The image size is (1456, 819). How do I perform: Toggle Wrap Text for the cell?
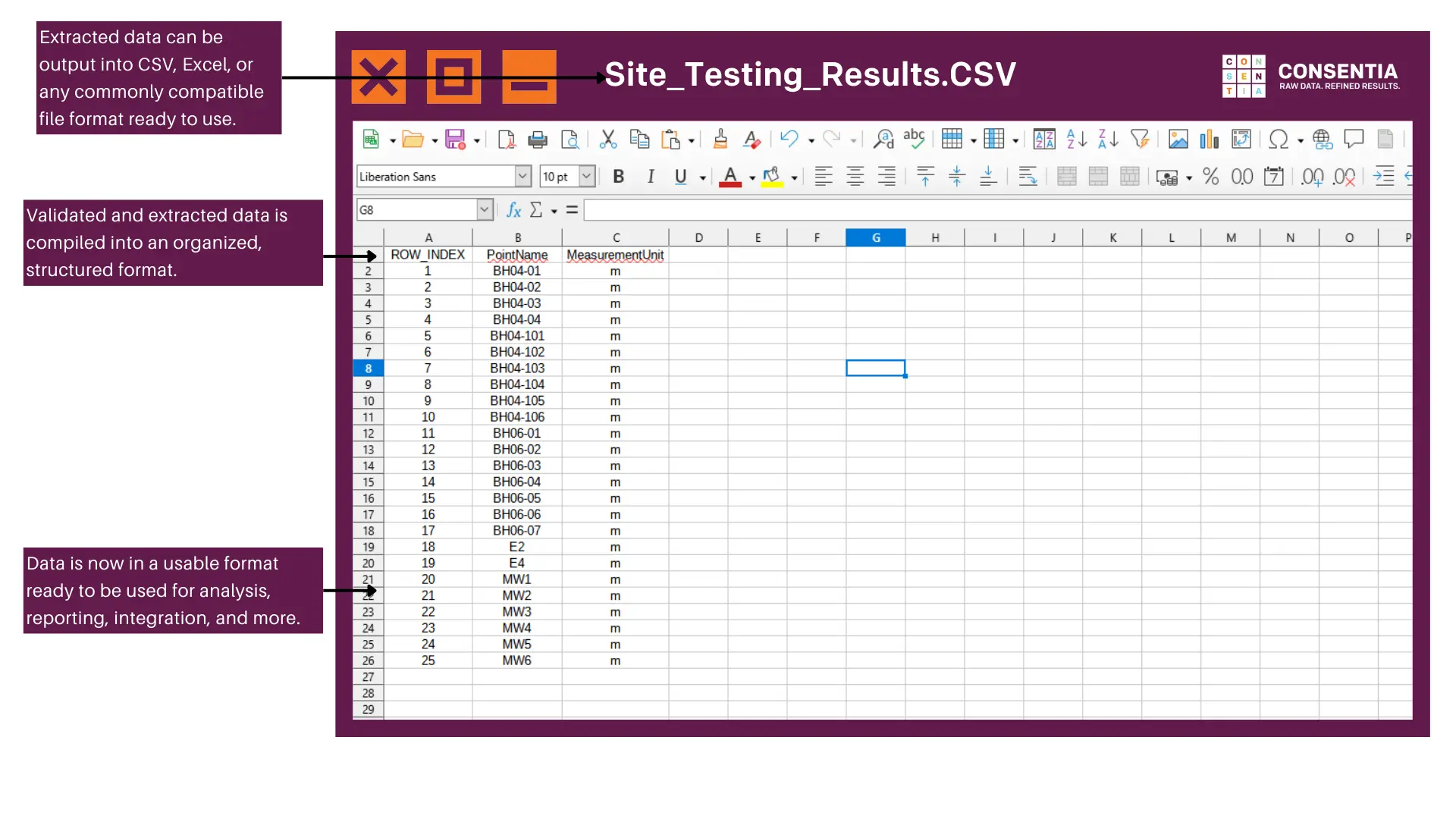[1028, 177]
